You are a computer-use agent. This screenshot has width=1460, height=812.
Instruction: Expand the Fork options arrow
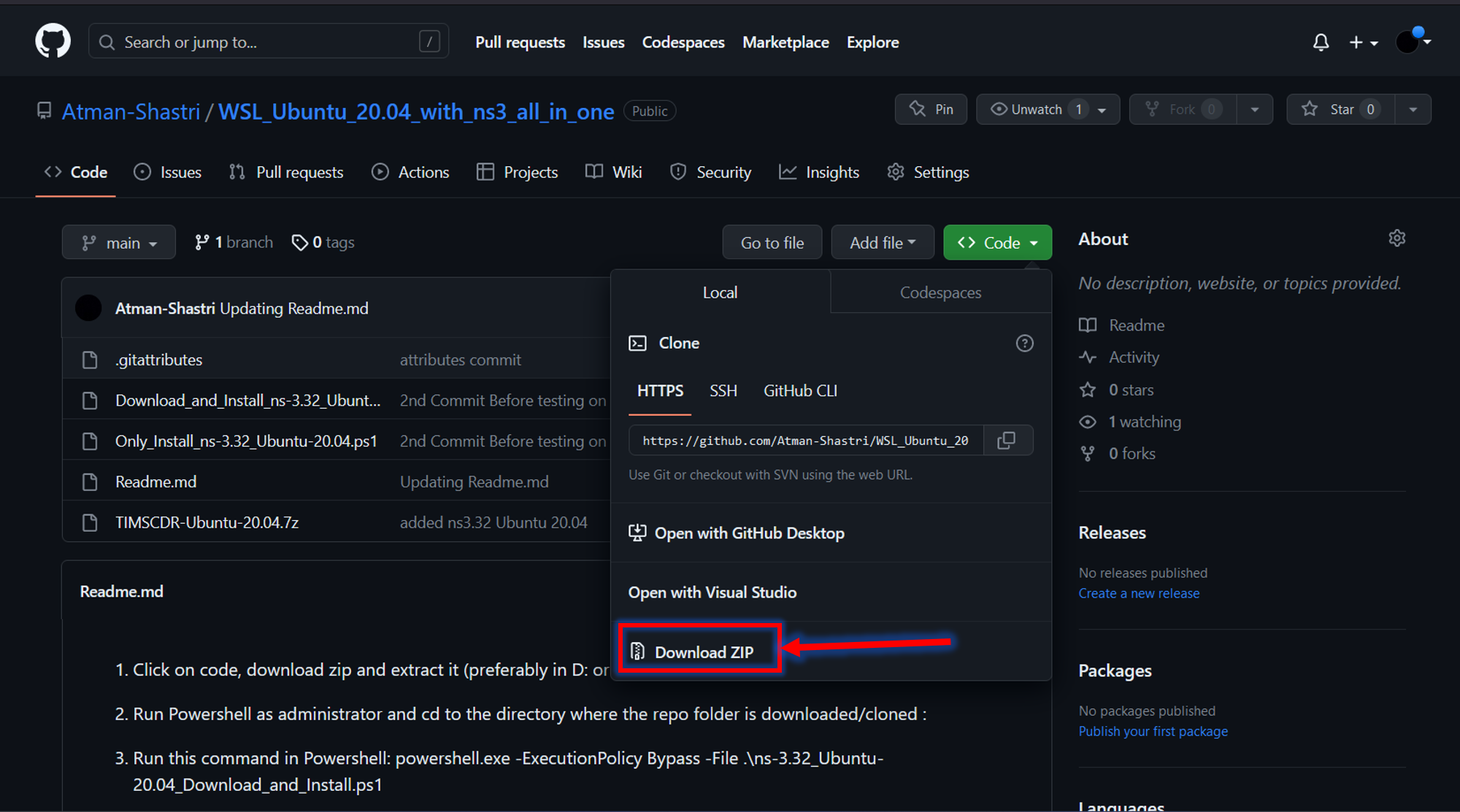click(x=1254, y=109)
